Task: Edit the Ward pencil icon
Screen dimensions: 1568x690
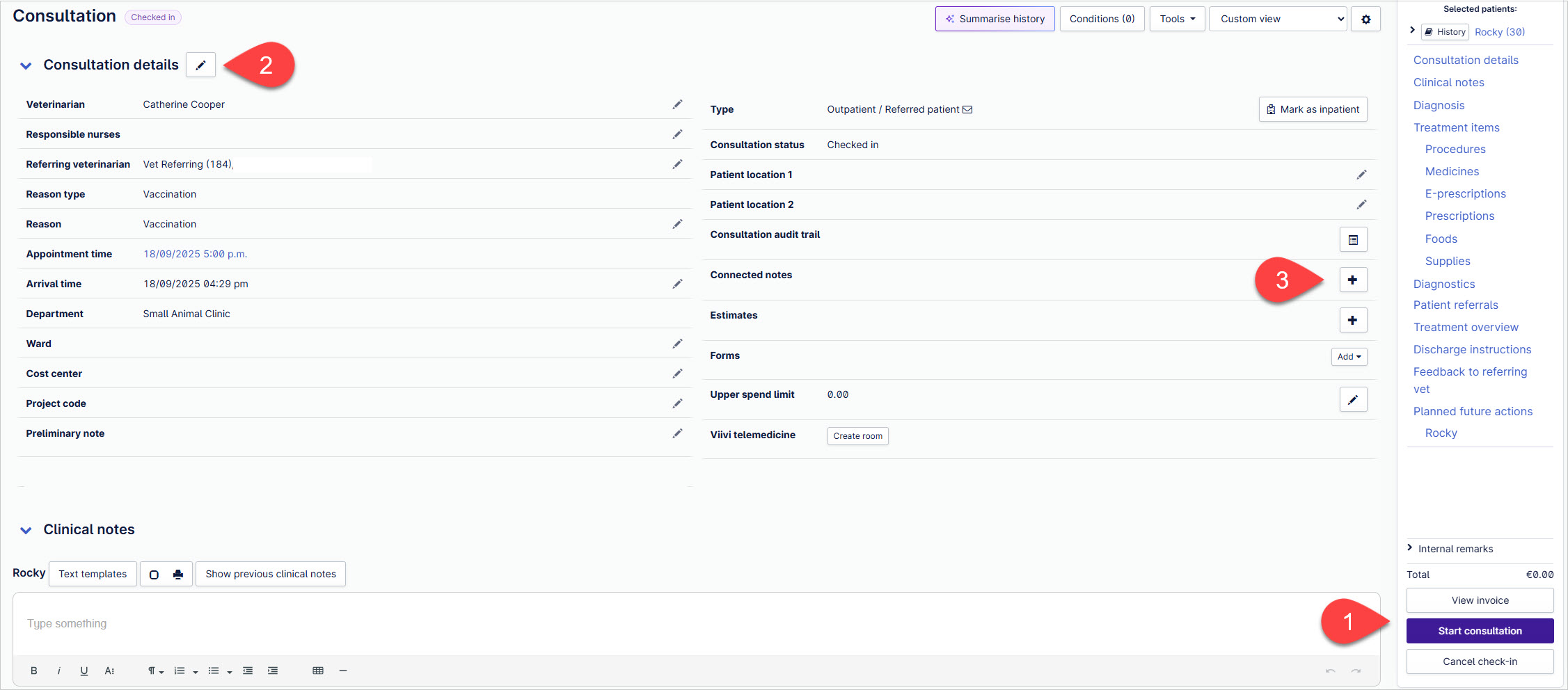Action: coord(677,344)
